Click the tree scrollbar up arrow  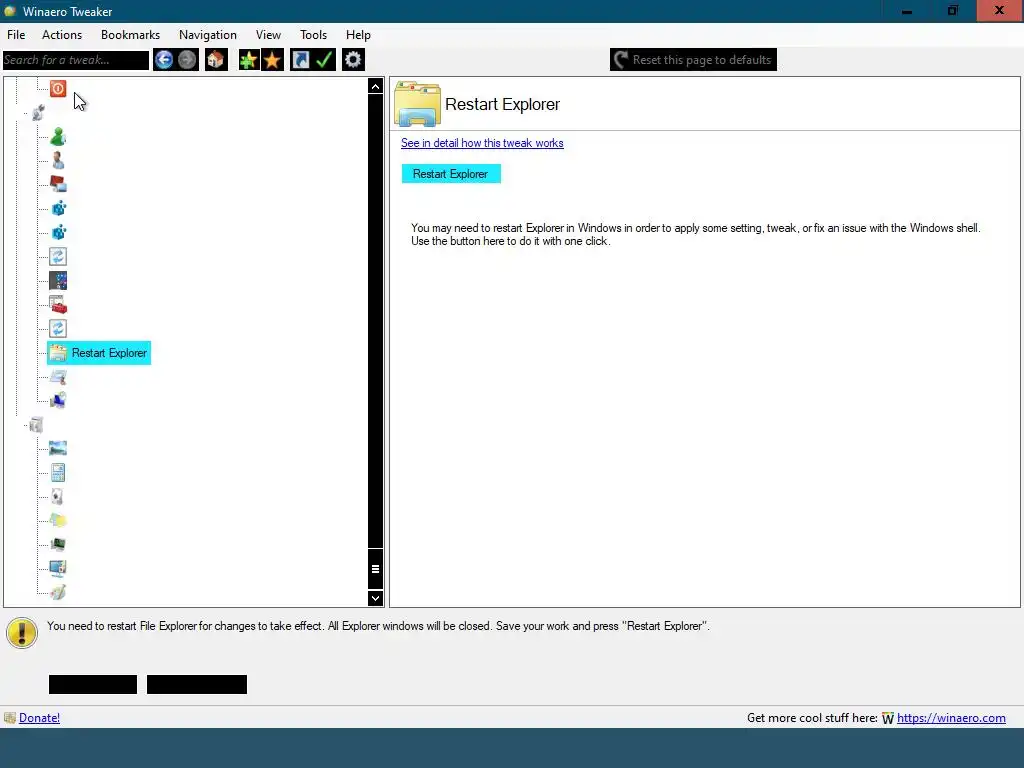376,86
